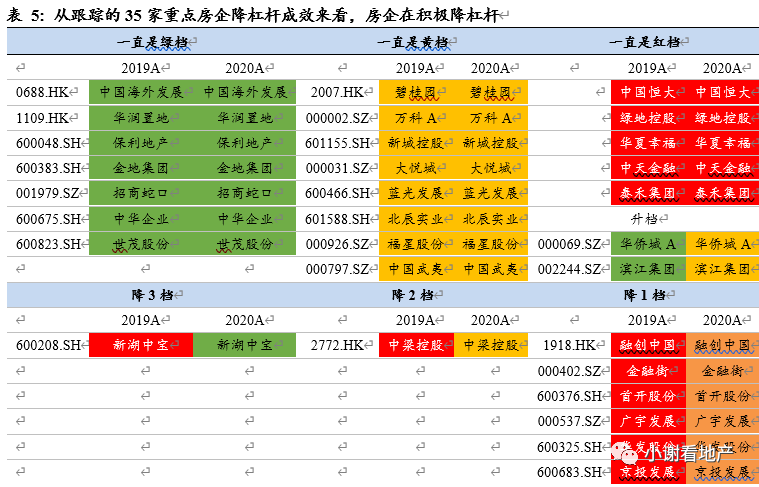Select stock code 1109.HK
The width and height of the screenshot is (759, 487).
coord(42,118)
